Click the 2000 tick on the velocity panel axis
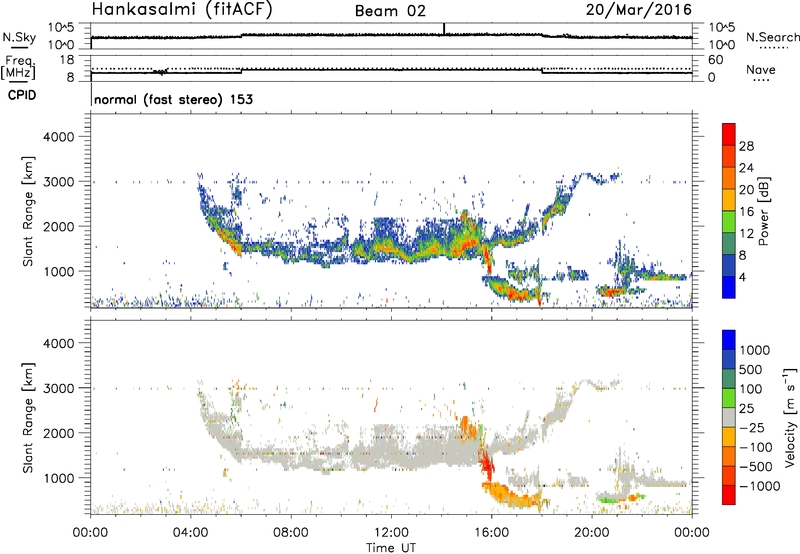Viewport: 800px width, 554px height. 58,433
